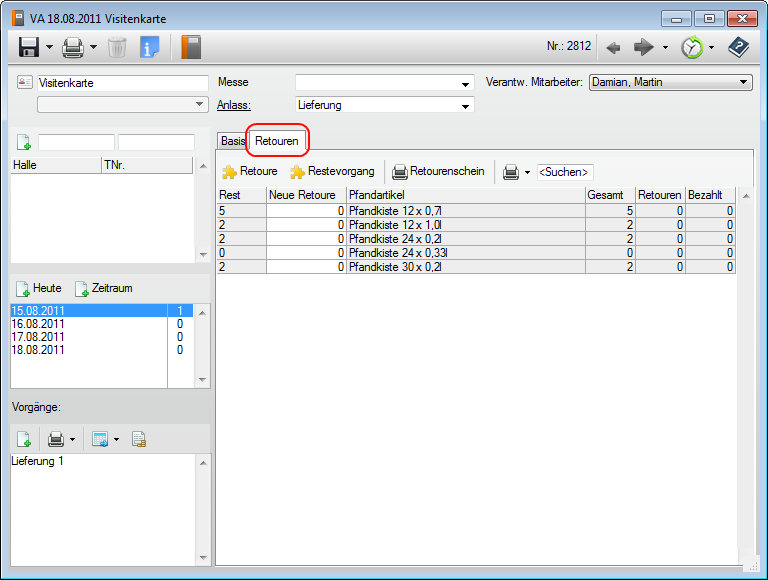The height and width of the screenshot is (580, 768).
Task: Click the blue Info icon
Action: [150, 47]
